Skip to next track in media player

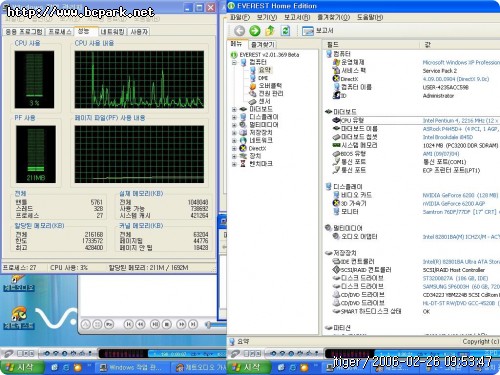coord(193,324)
